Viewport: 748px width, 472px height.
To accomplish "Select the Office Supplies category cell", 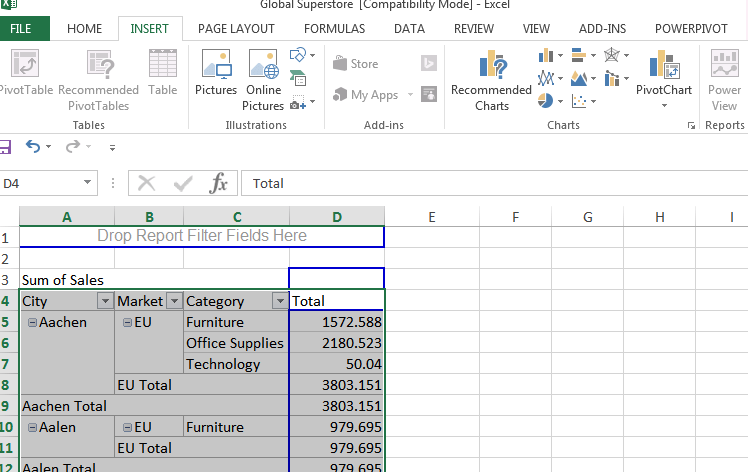I will pyautogui.click(x=236, y=343).
